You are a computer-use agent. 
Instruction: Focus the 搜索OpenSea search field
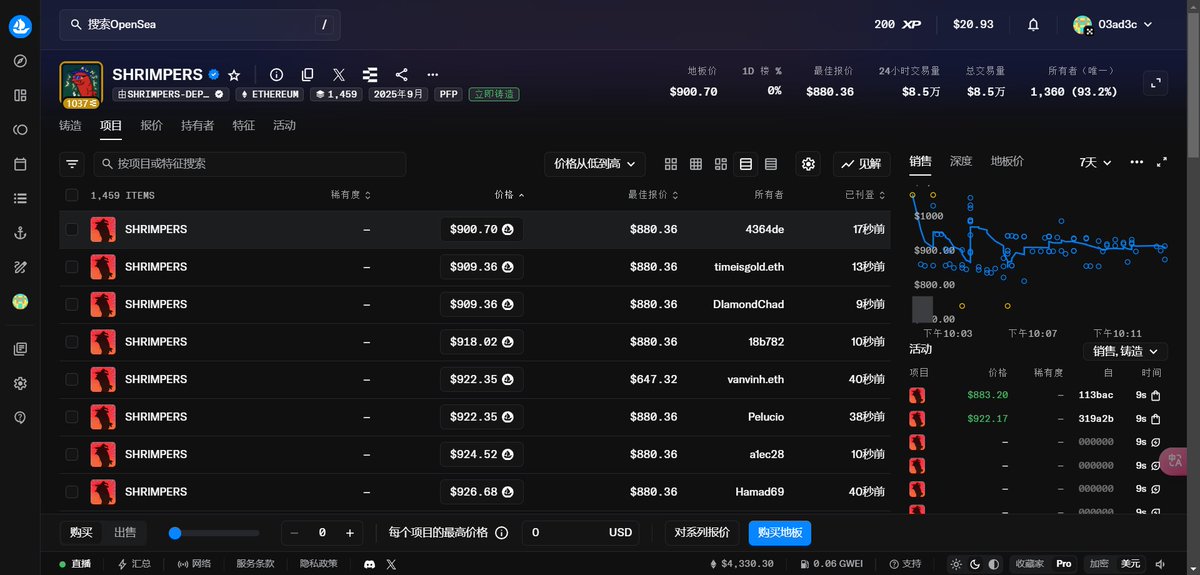[x=200, y=25]
